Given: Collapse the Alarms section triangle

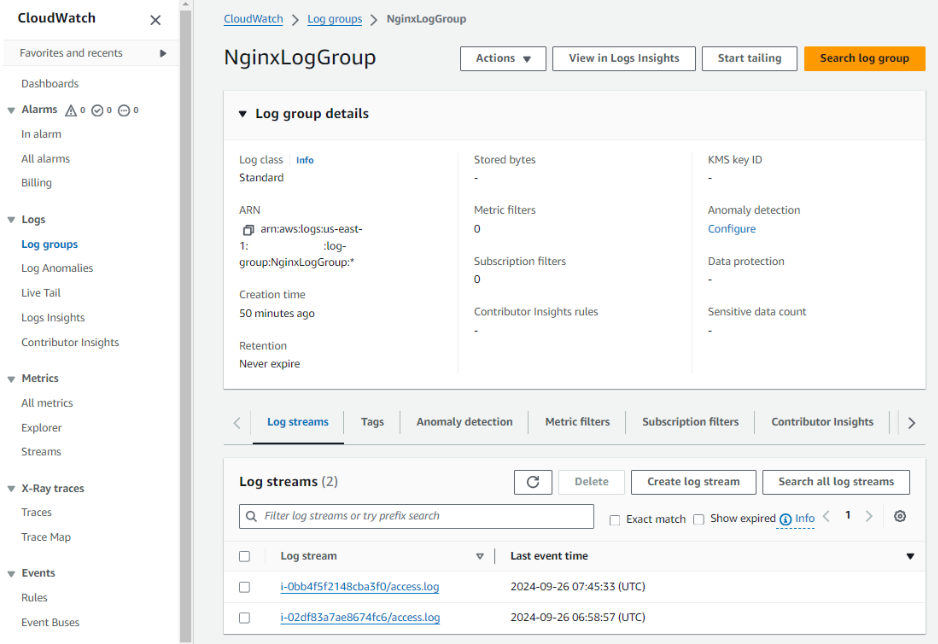Looking at the screenshot, I should click(11, 110).
